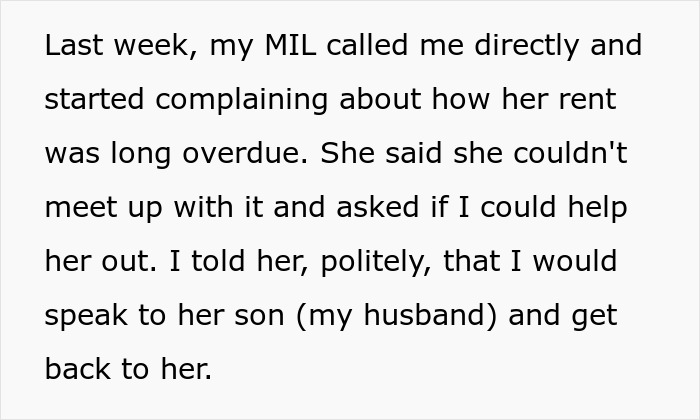Click the word "started"
This screenshot has height=420, width=700.
94,99
